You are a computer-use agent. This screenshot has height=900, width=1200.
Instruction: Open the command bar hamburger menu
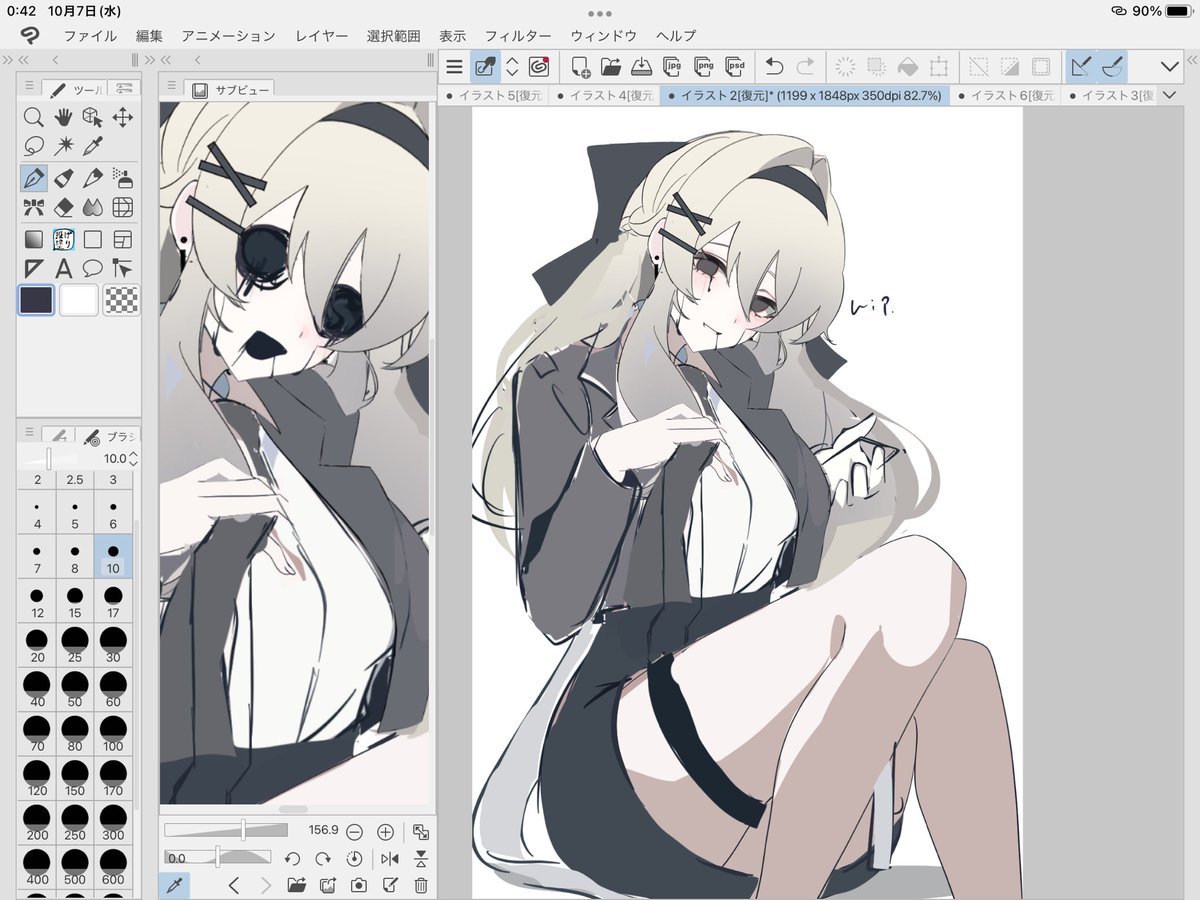[x=455, y=67]
